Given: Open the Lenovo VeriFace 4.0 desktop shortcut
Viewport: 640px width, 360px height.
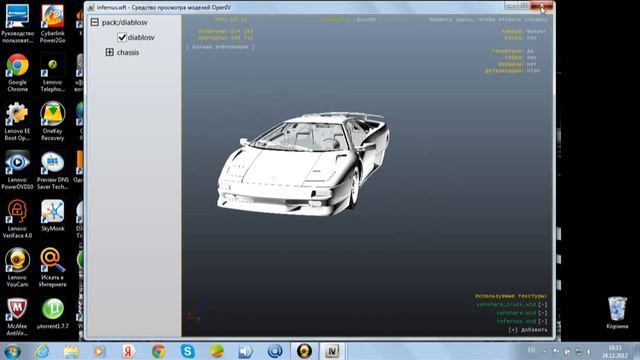Looking at the screenshot, I should (x=18, y=219).
